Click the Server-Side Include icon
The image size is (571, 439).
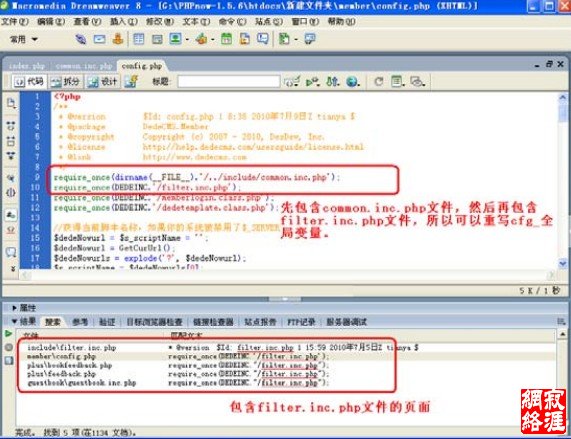pos(245,39)
